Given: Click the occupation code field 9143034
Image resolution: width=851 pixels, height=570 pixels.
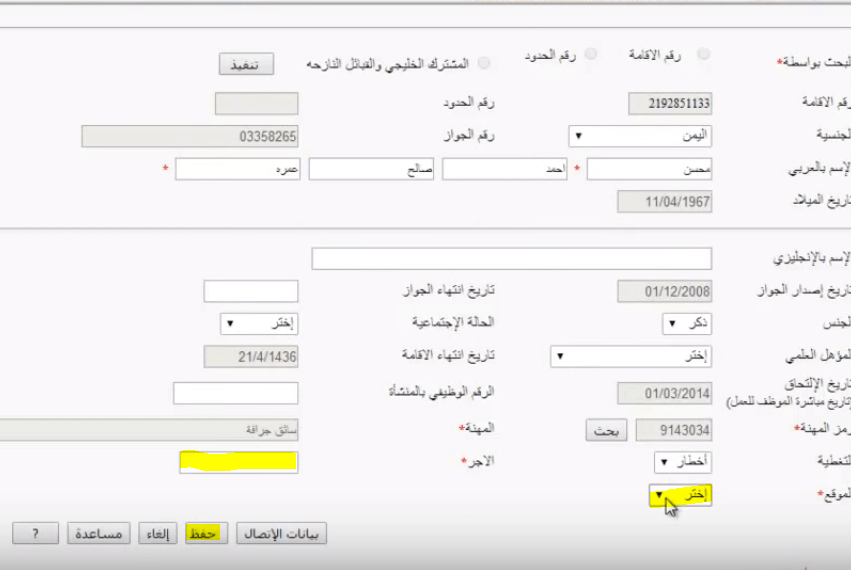Looking at the screenshot, I should click(x=674, y=430).
